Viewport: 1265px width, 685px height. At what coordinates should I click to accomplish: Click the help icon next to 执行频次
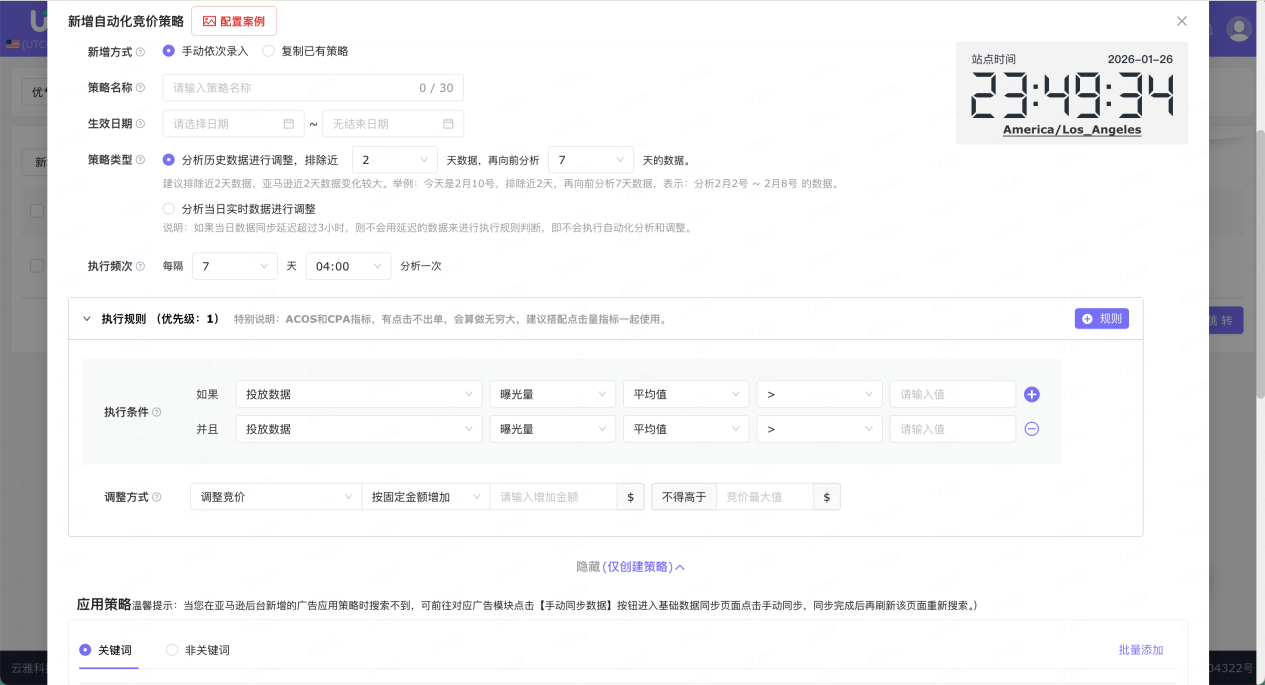click(x=141, y=266)
